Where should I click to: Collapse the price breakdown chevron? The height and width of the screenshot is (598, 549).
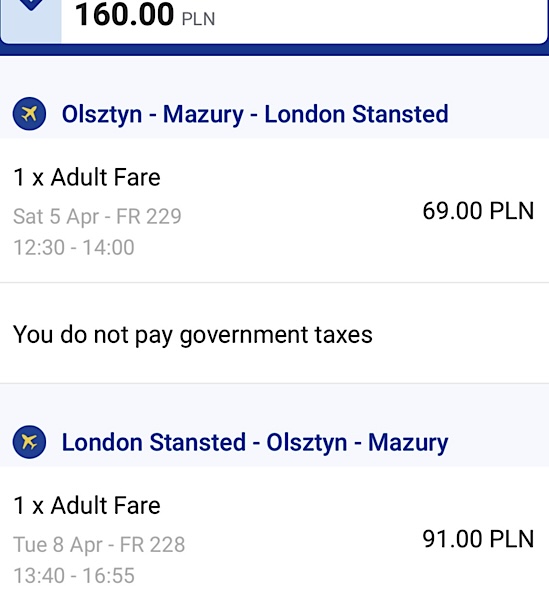31,5
